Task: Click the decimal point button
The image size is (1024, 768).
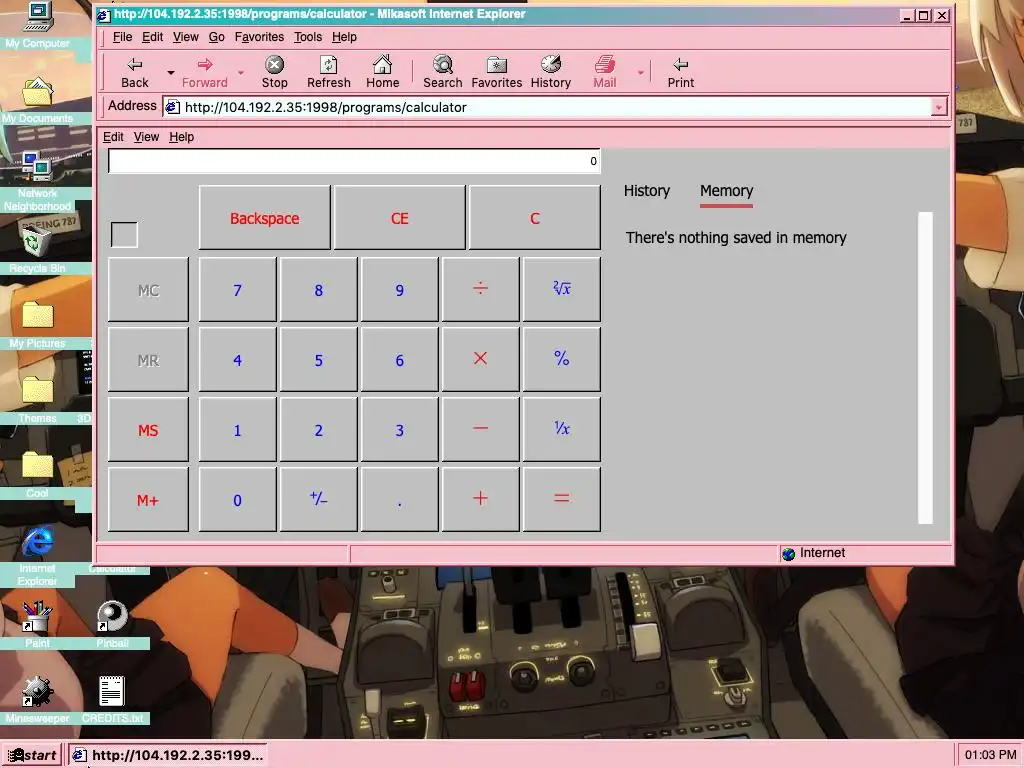Action: [x=400, y=500]
